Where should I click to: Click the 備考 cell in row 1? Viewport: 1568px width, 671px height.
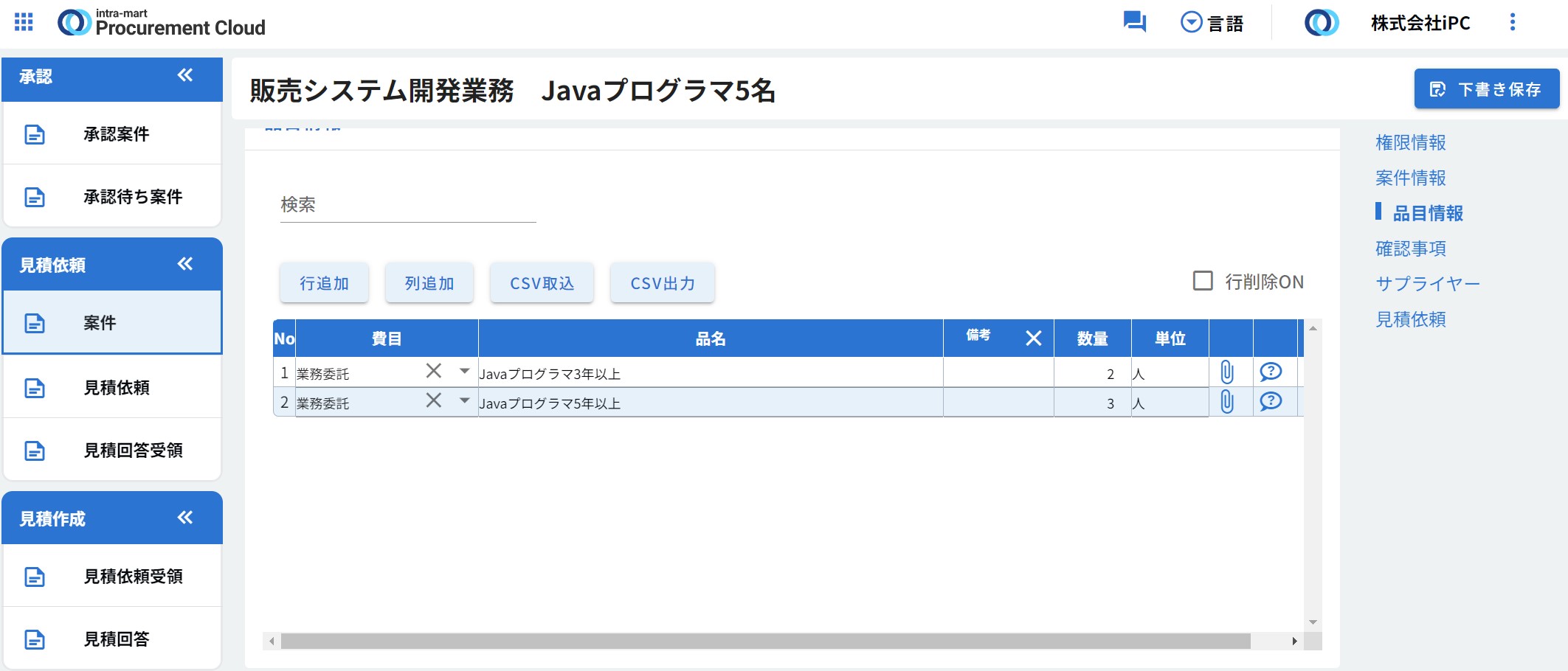(x=998, y=373)
